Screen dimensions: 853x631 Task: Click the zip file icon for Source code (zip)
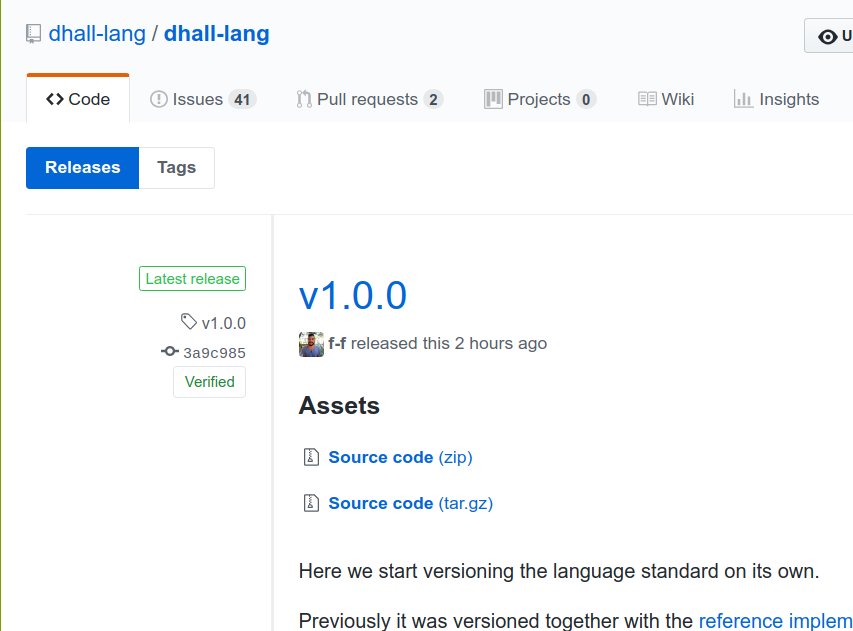click(x=311, y=457)
